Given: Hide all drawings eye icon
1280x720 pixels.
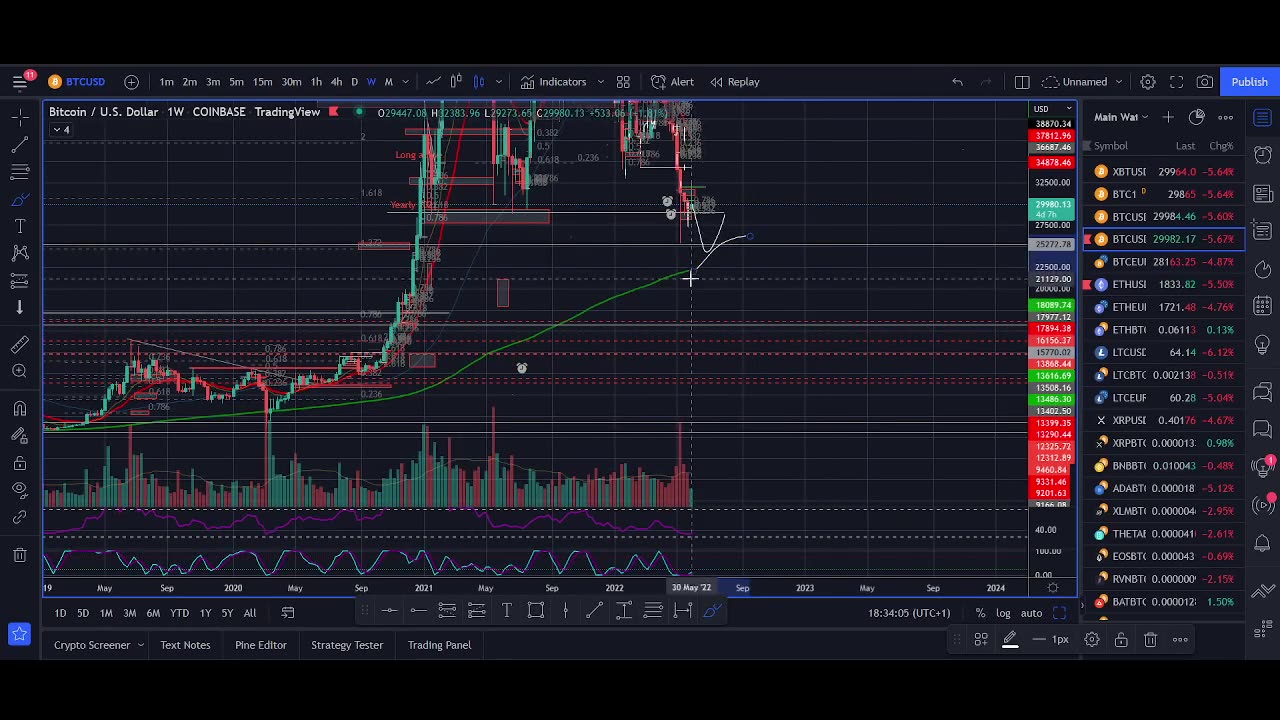Looking at the screenshot, I should (x=20, y=490).
